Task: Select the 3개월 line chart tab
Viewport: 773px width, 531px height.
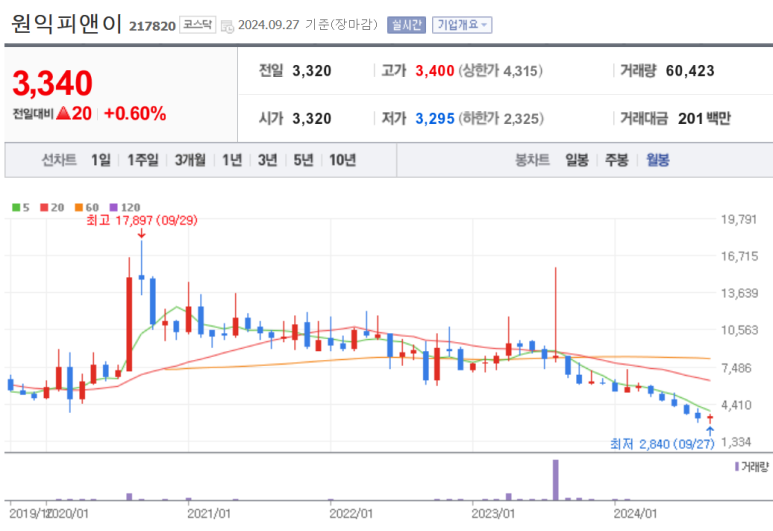Action: click(x=190, y=160)
